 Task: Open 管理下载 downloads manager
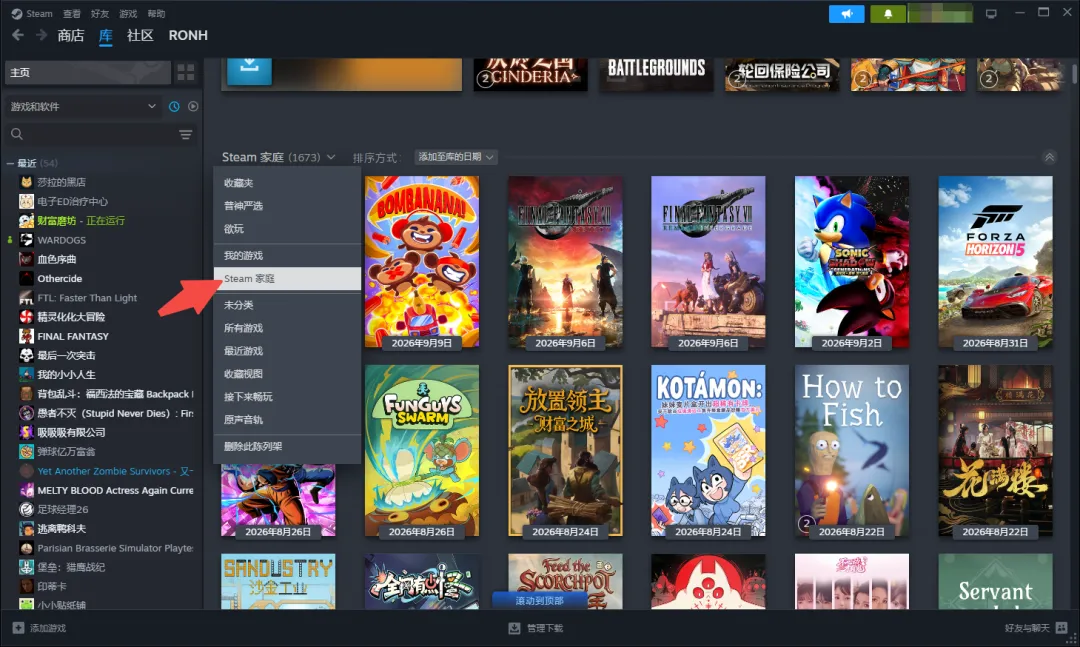click(x=536, y=628)
